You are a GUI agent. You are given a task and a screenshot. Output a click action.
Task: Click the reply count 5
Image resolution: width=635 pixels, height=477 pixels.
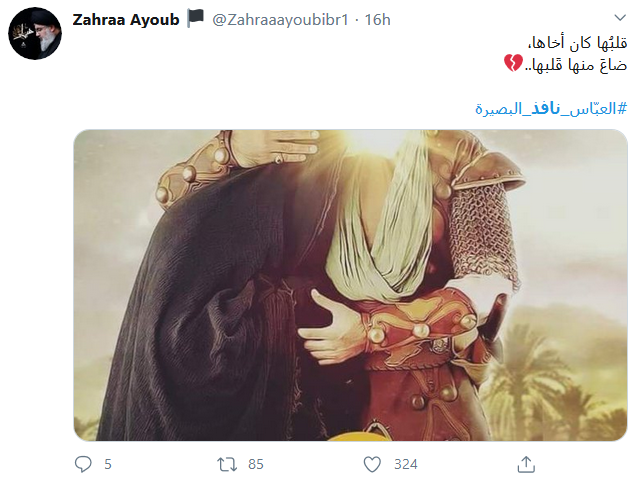click(x=108, y=464)
